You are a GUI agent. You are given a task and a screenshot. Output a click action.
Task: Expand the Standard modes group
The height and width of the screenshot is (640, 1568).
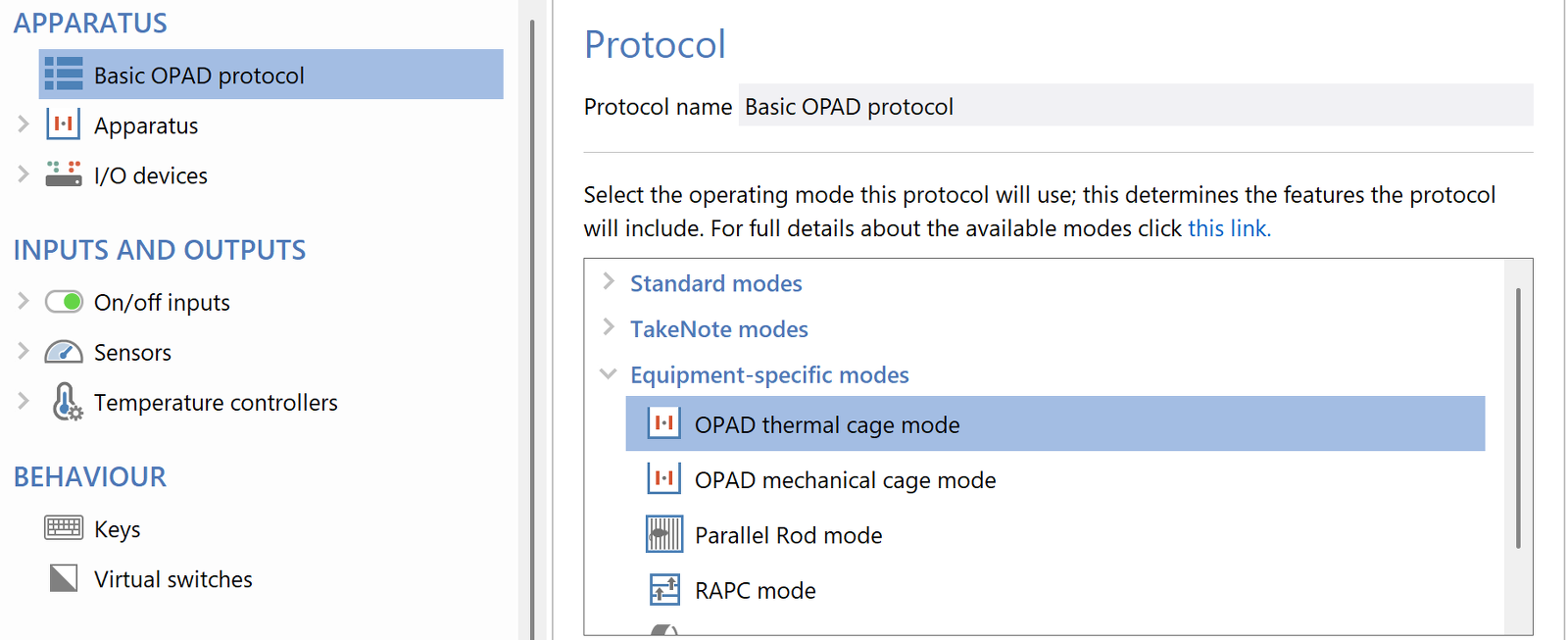[x=609, y=282]
